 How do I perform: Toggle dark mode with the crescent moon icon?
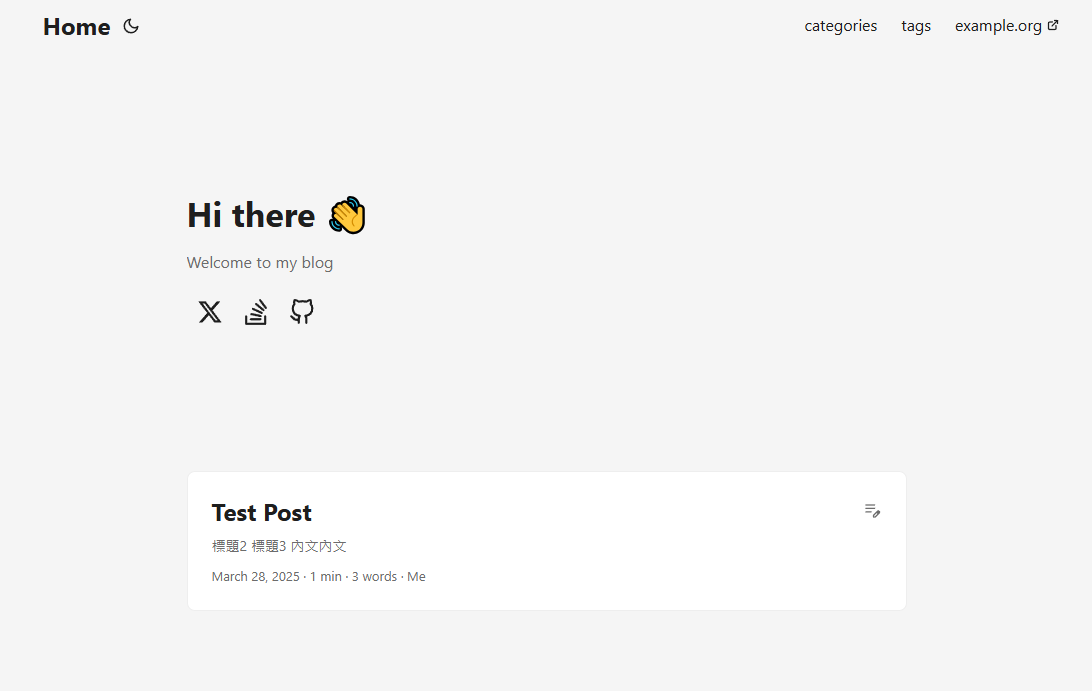pos(130,27)
